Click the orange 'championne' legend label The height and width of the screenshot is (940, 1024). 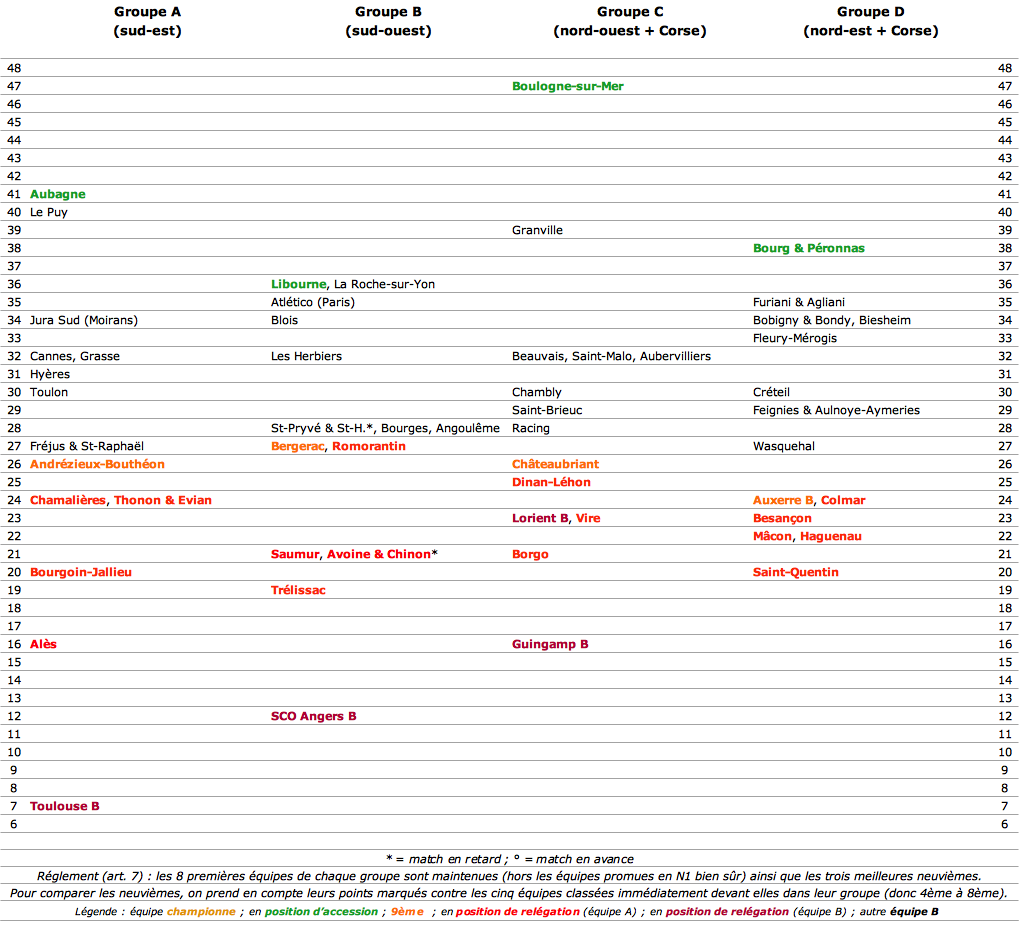pos(201,911)
